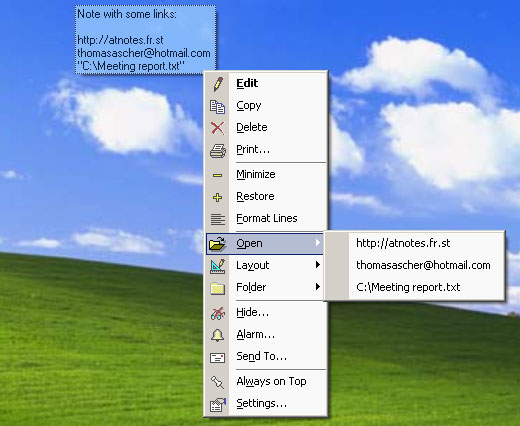Click the yellow minus Minimize icon
The image size is (520, 426).
[x=217, y=175]
